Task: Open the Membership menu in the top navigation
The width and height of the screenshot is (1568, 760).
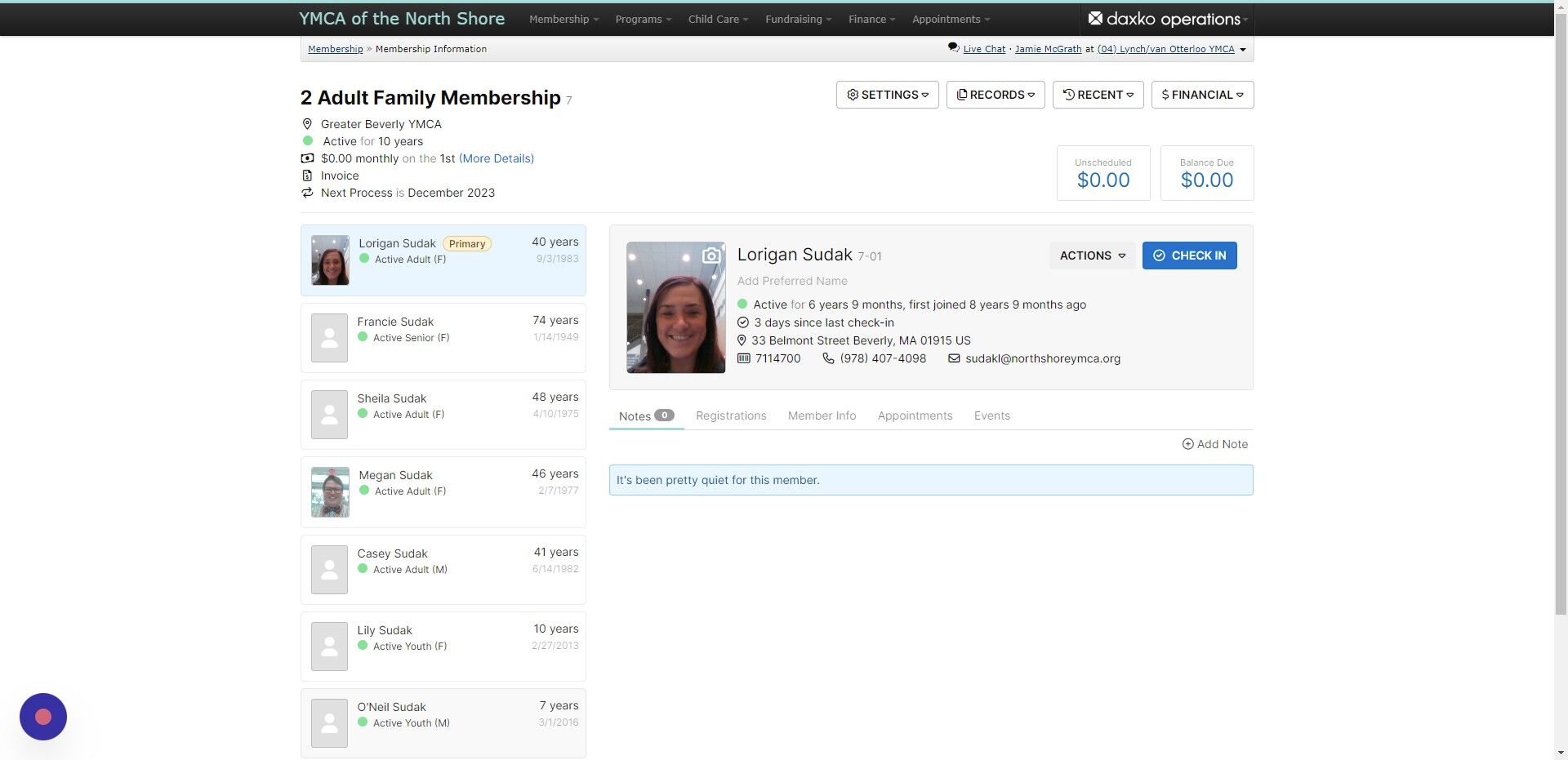Action: coord(563,19)
